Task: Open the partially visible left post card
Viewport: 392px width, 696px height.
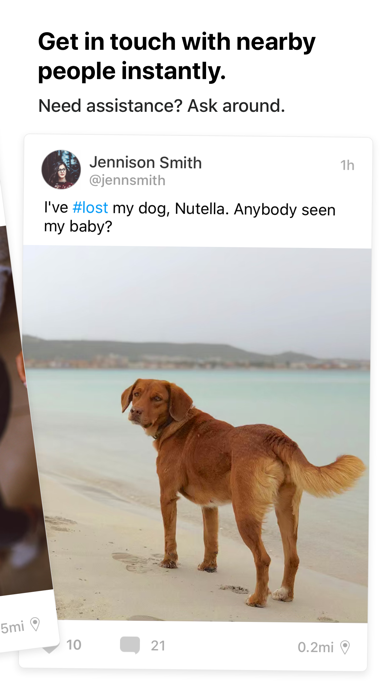Action: 23,444
